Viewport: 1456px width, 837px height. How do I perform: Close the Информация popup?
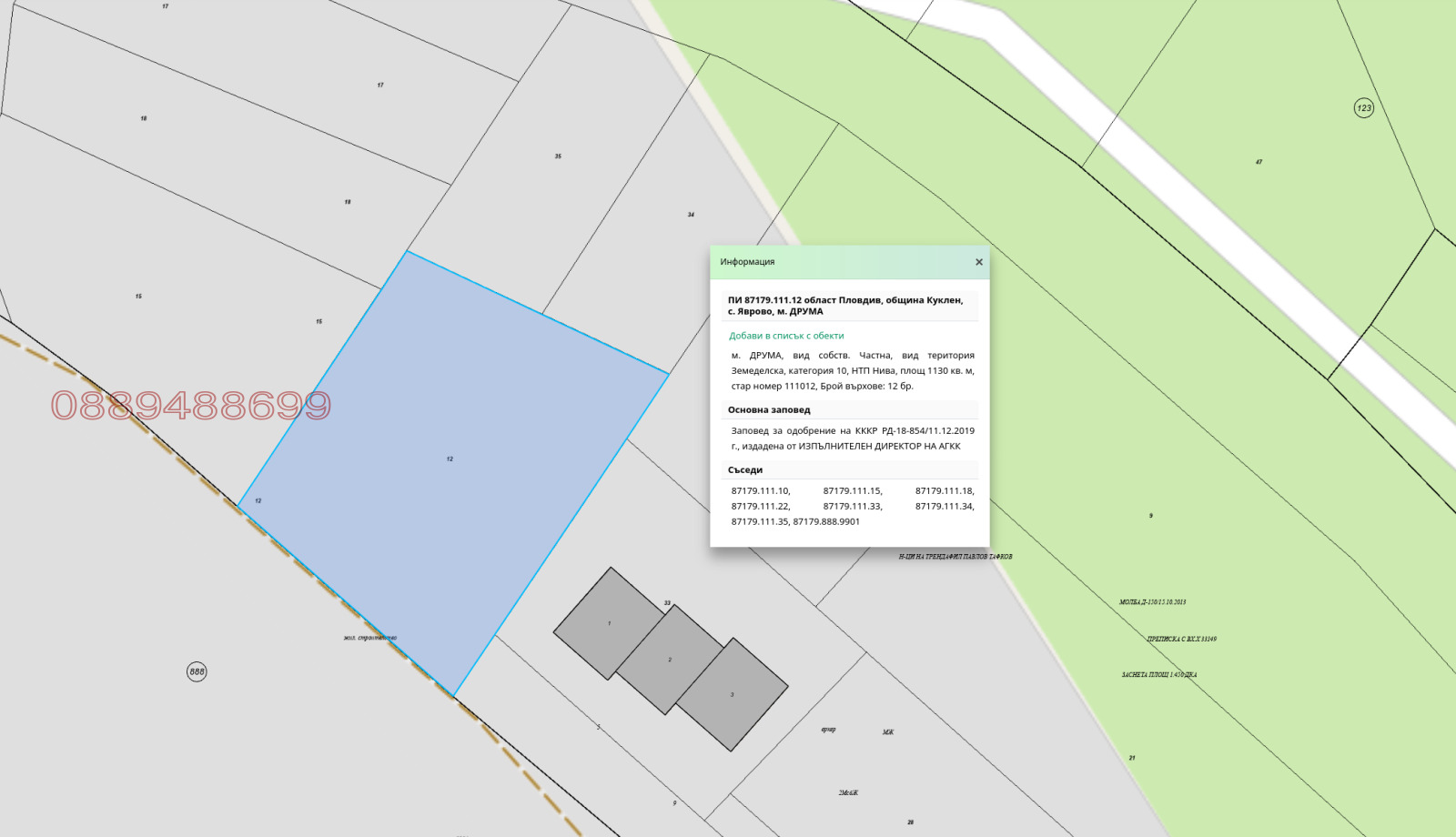coord(979,262)
